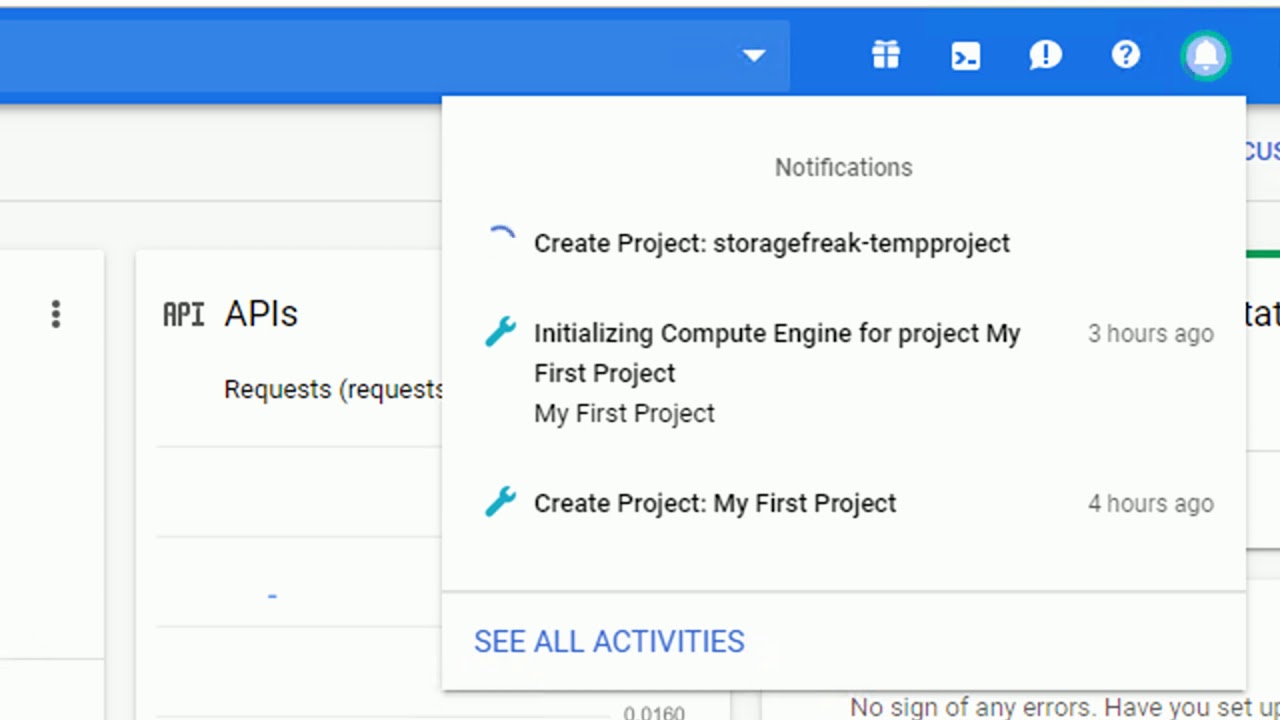
Task: Focus the top search bar field
Action: tap(394, 55)
